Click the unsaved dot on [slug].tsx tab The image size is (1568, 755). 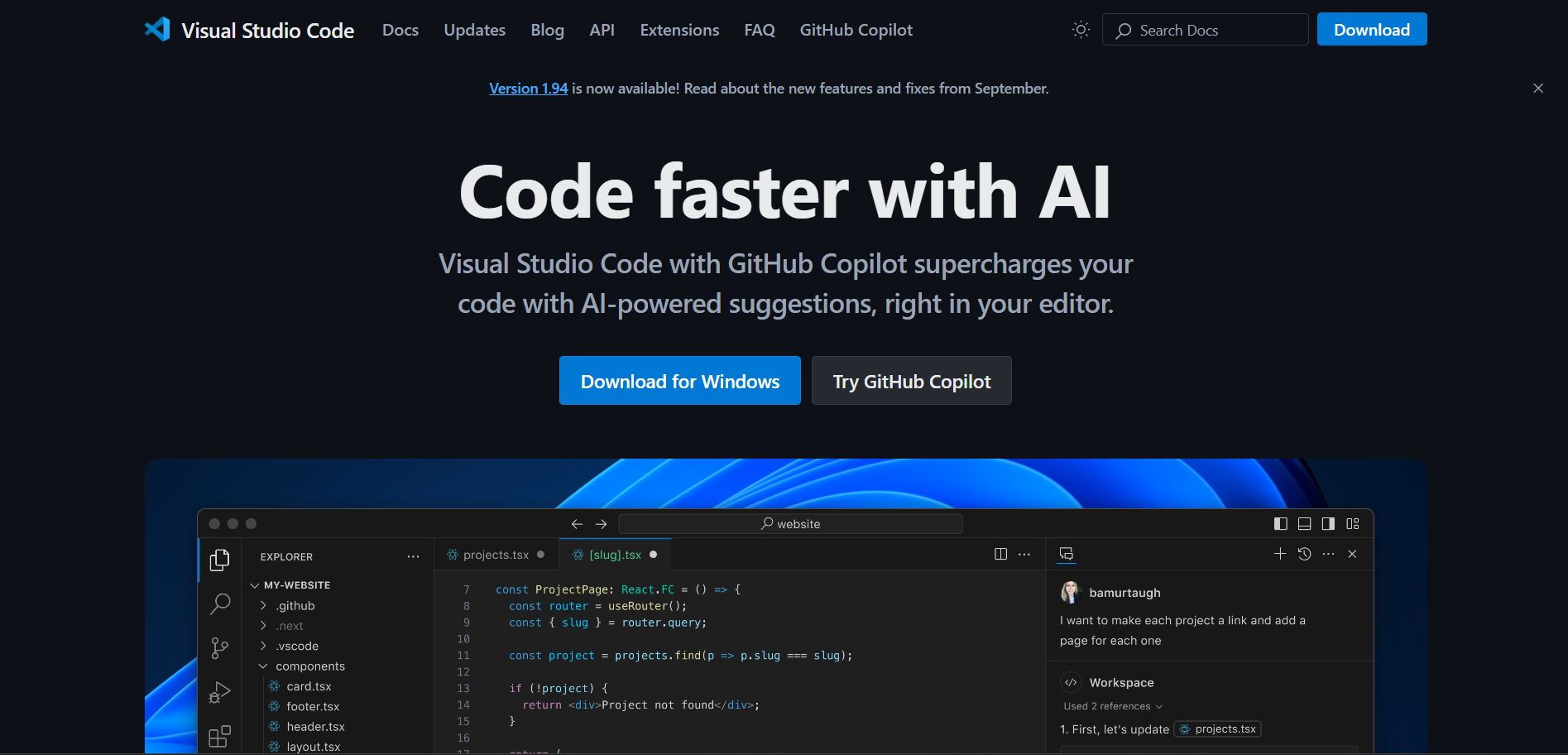(653, 555)
